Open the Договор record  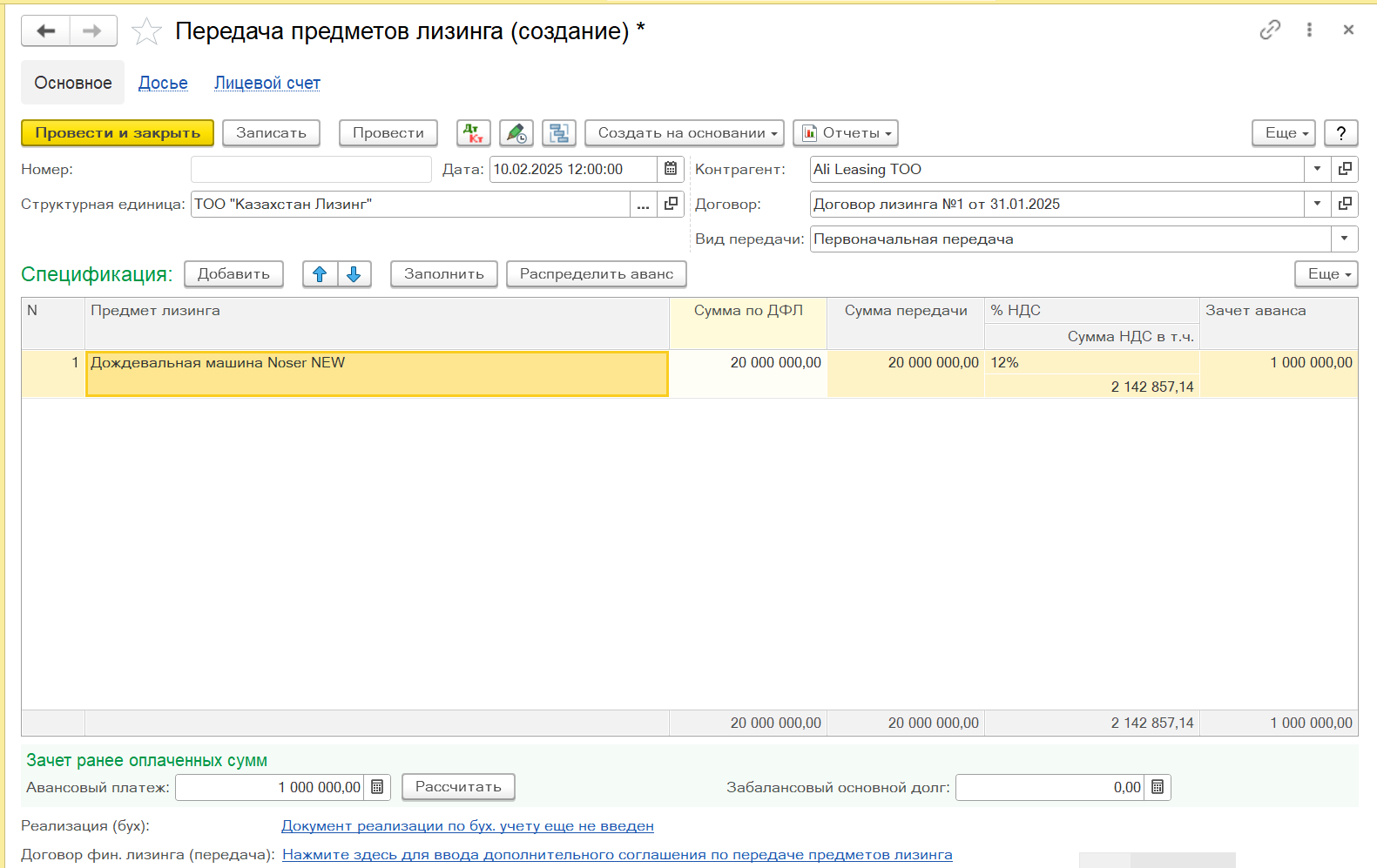(1345, 205)
